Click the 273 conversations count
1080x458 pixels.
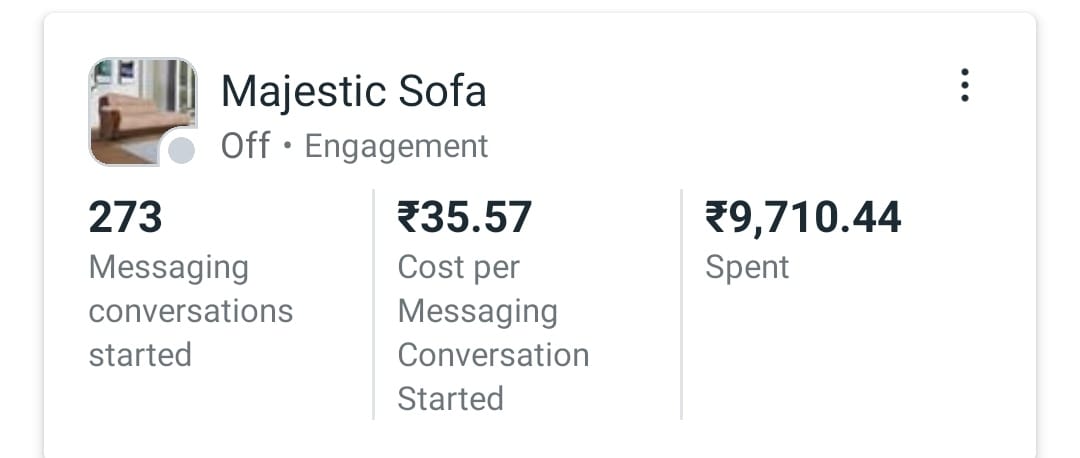(125, 217)
